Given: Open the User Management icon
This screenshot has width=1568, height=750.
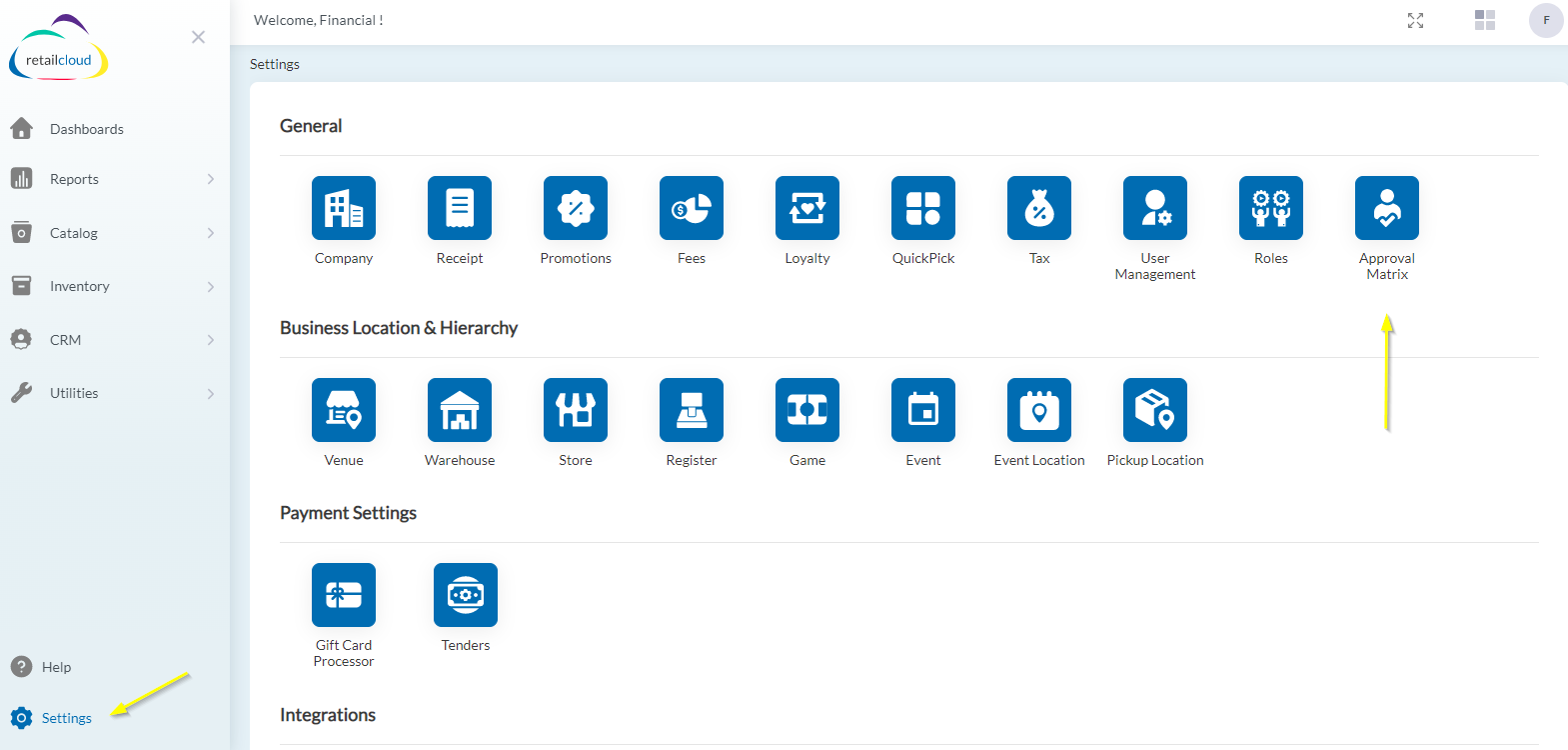Looking at the screenshot, I should [1155, 208].
